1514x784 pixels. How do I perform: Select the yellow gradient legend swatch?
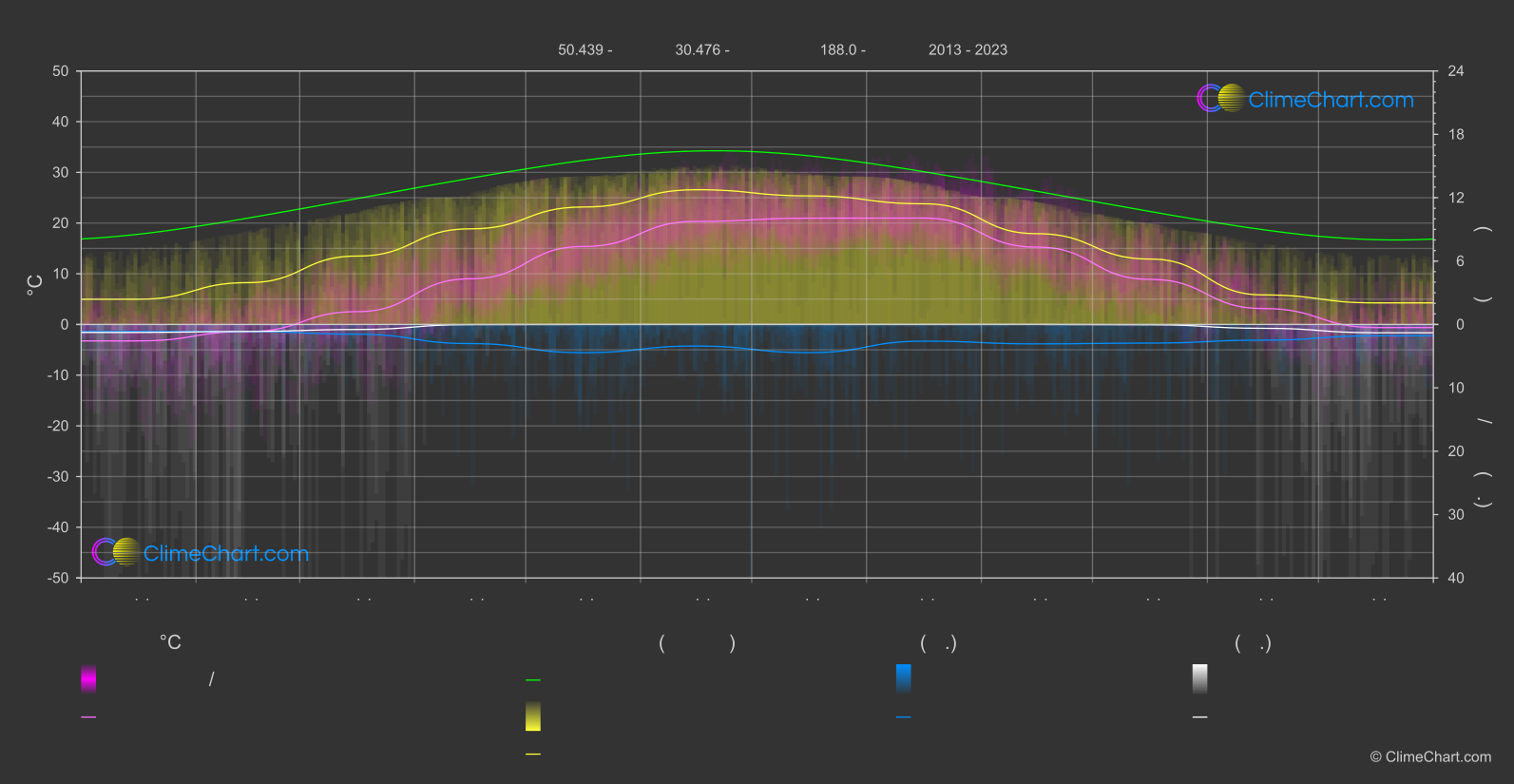point(533,717)
